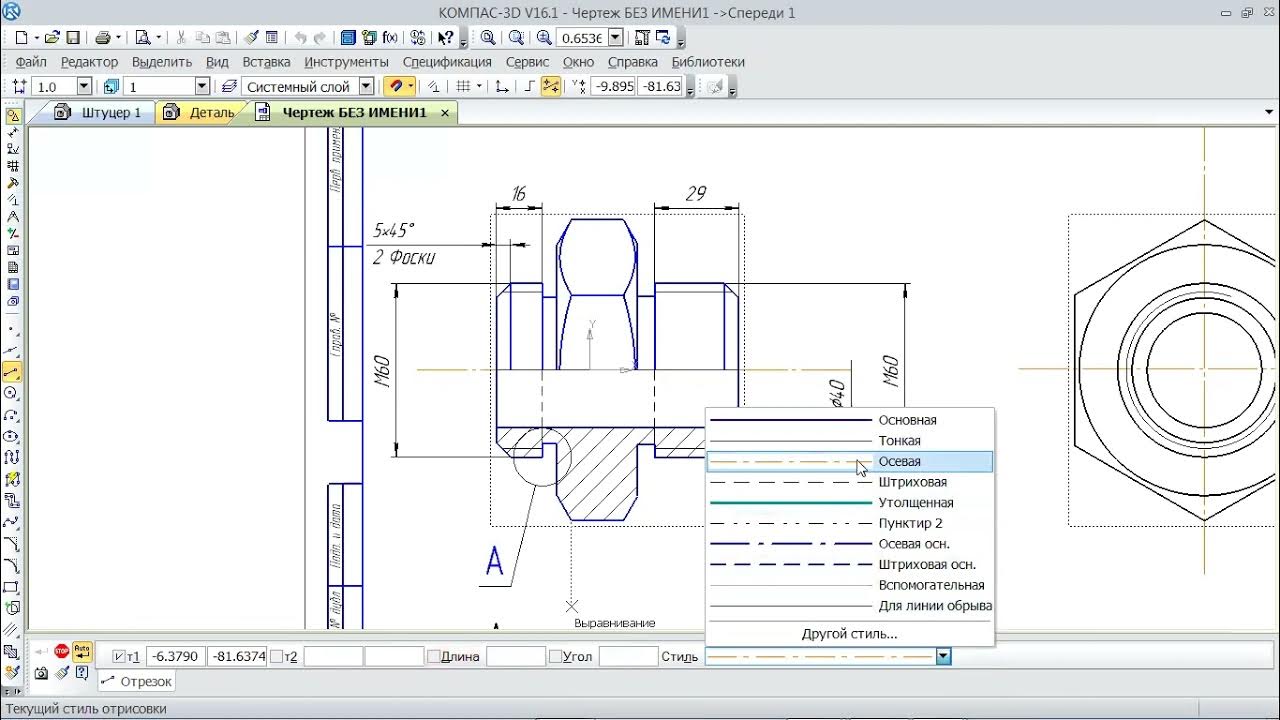Expand the Стиль line style dropdown
This screenshot has height=720, width=1280.
942,657
